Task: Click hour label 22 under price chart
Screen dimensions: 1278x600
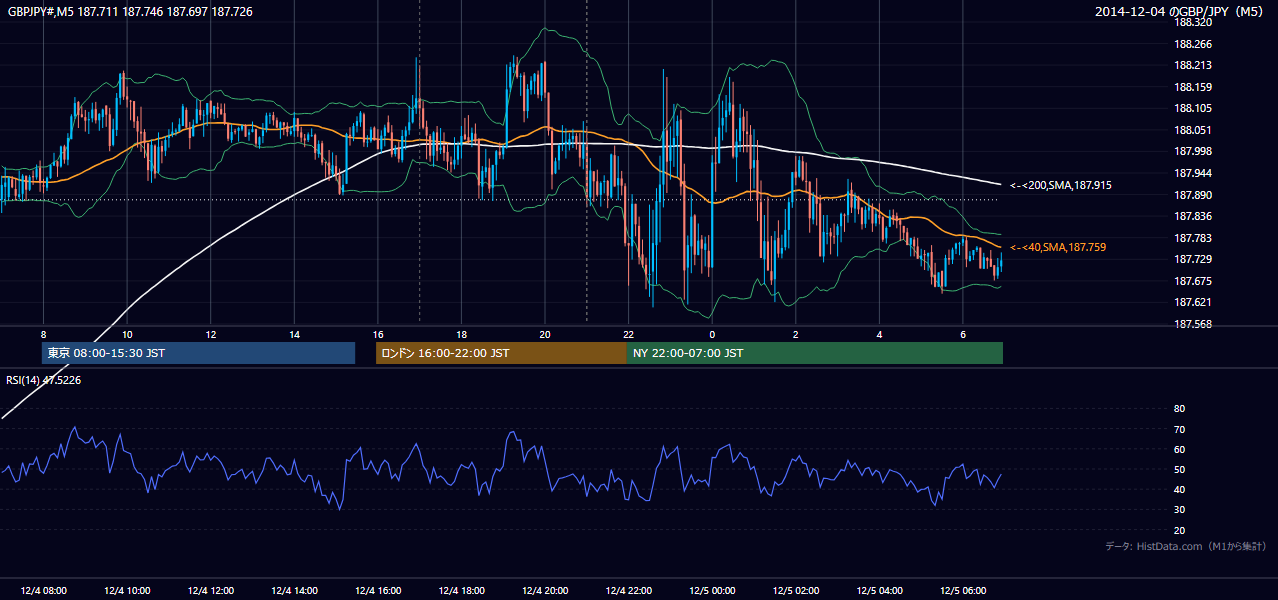Action: [x=628, y=334]
